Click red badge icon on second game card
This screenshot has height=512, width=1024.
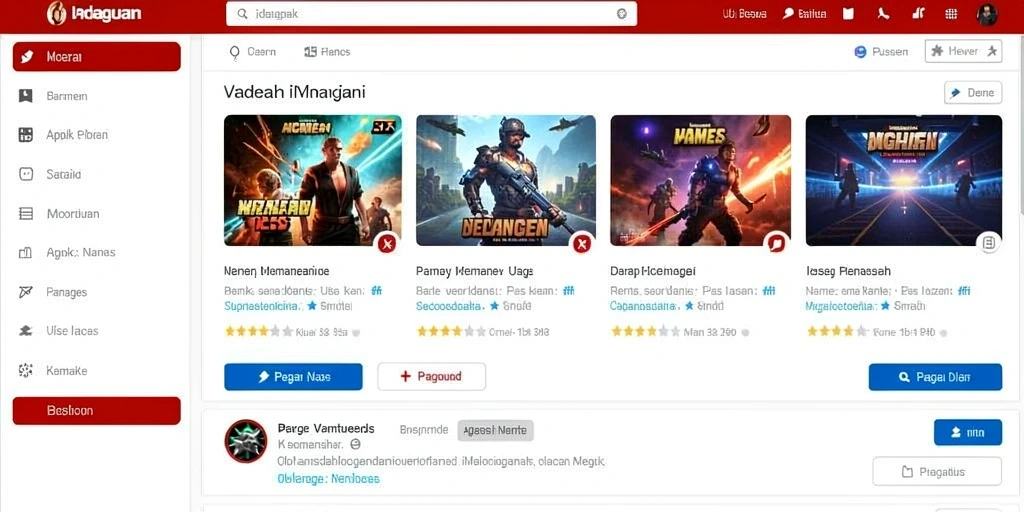click(x=581, y=244)
